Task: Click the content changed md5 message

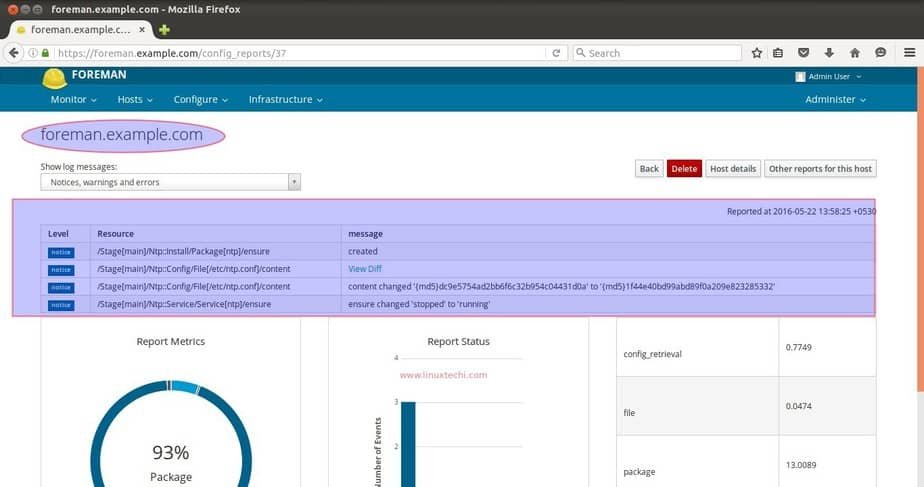Action: (562, 287)
